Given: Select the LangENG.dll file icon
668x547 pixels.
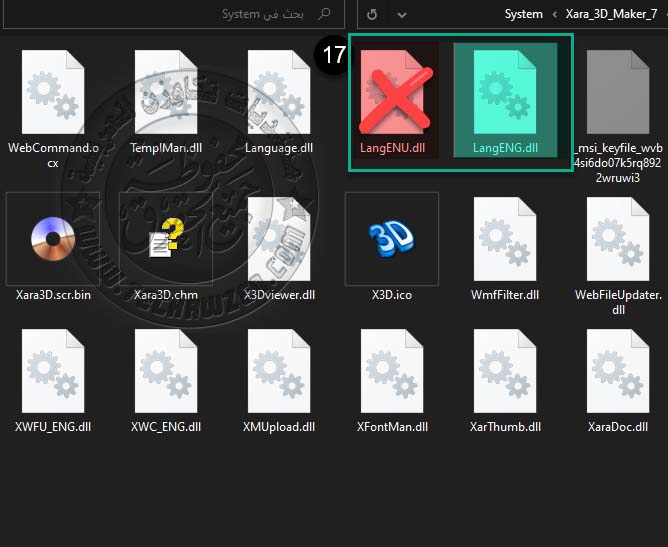Looking at the screenshot, I should pyautogui.click(x=505, y=92).
